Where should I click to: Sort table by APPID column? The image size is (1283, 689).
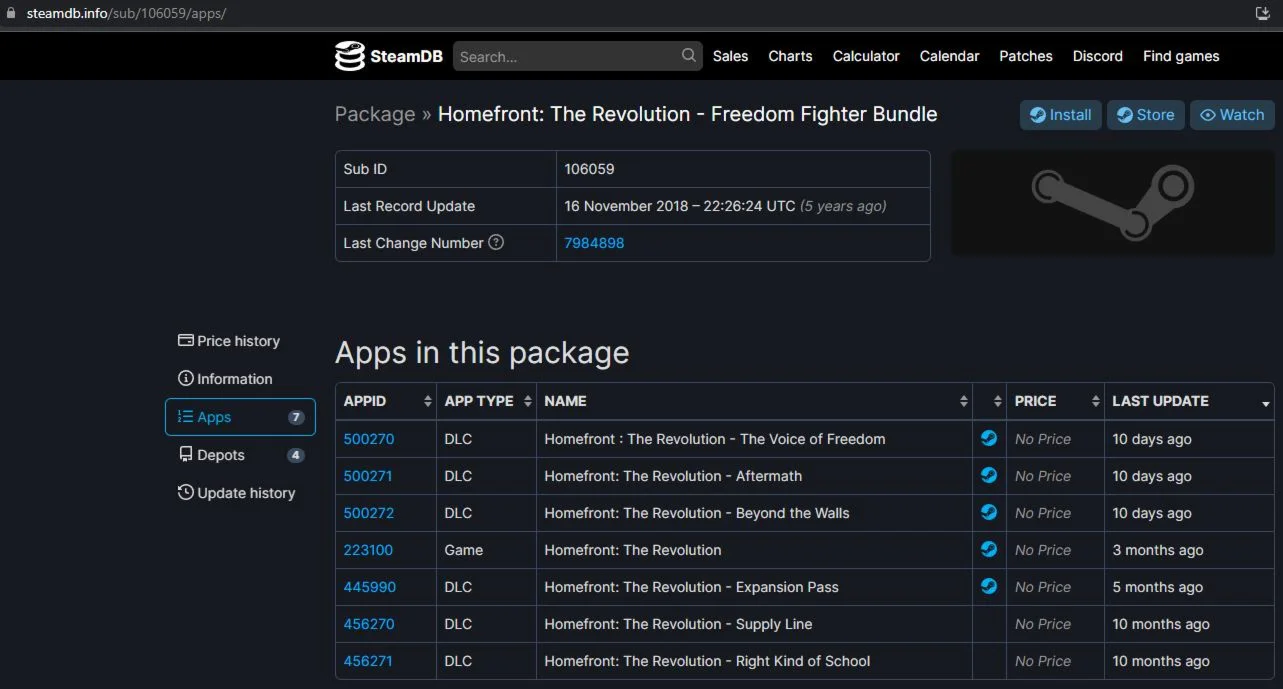point(387,401)
